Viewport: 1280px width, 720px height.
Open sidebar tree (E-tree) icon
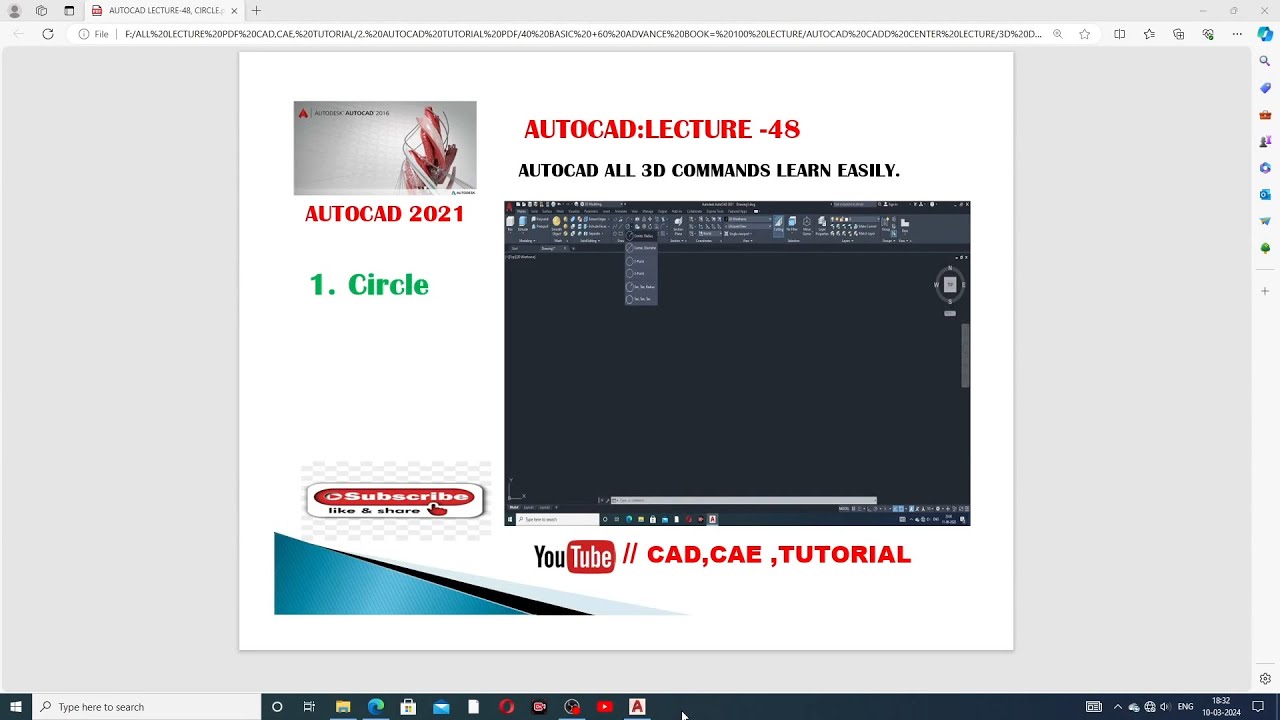point(1265,248)
